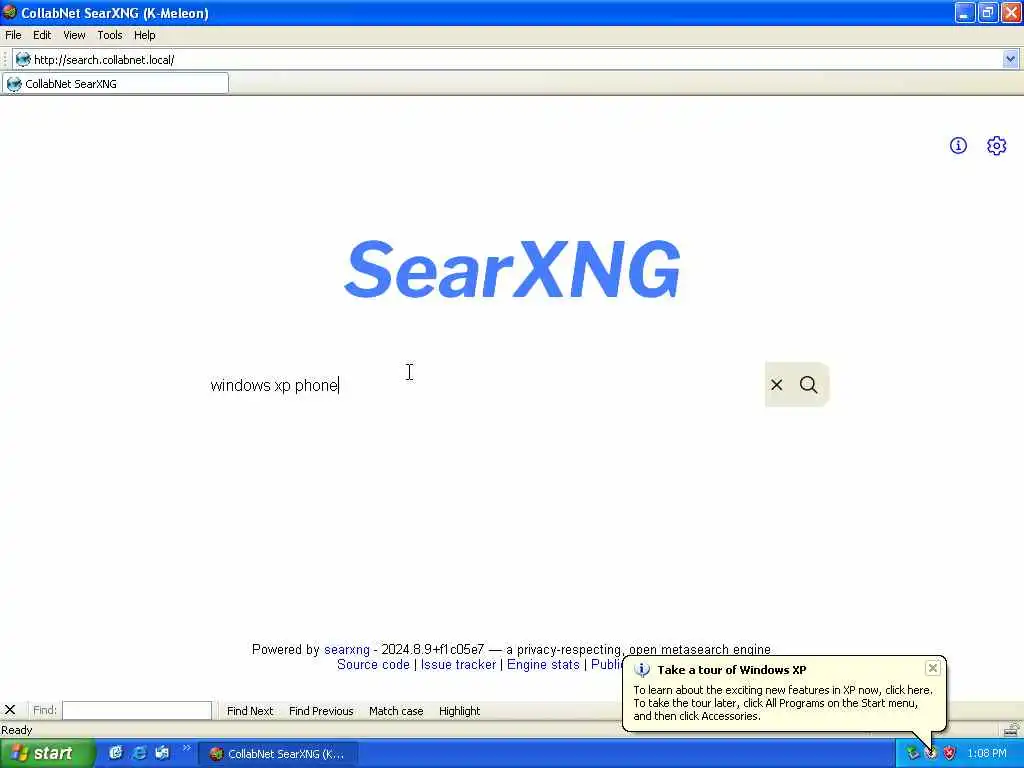Viewport: 1024px width, 768px height.
Task: Click the Find text input field
Action: (x=137, y=710)
